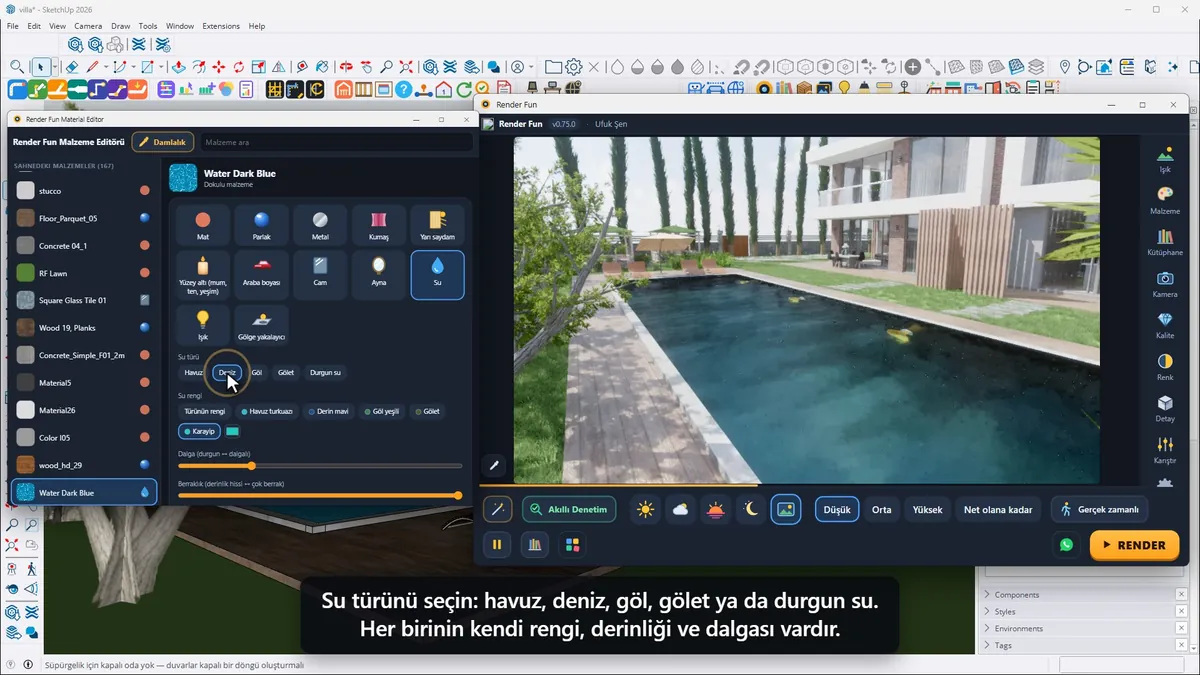
Task: Choose Türünün rengi water color option
Action: pos(205,411)
